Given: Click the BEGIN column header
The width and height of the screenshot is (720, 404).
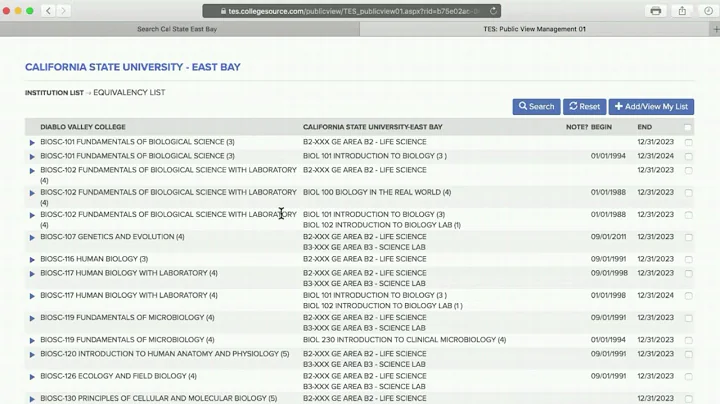Looking at the screenshot, I should (x=601, y=127).
